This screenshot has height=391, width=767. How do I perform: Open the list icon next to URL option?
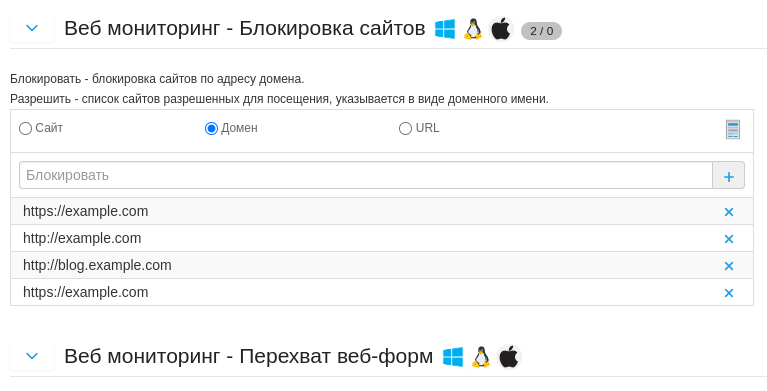(x=732, y=129)
